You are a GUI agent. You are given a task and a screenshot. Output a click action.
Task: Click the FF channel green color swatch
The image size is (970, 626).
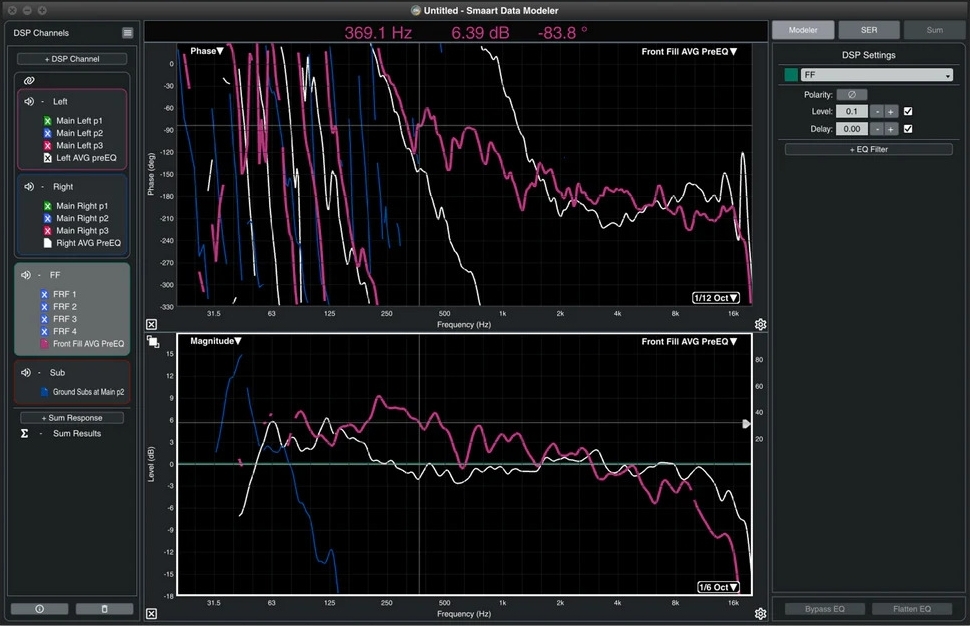pos(791,75)
